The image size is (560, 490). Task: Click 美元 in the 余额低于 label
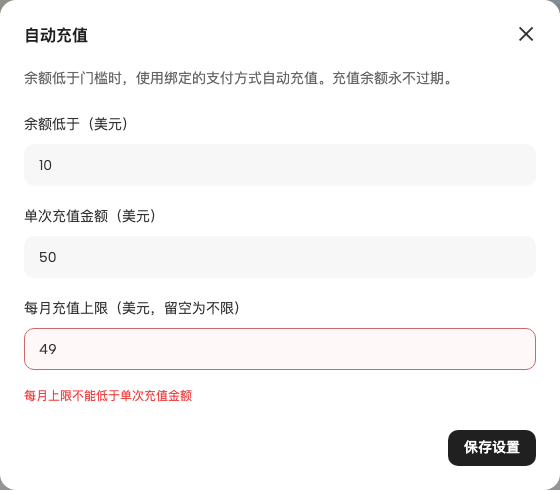pyautogui.click(x=108, y=124)
